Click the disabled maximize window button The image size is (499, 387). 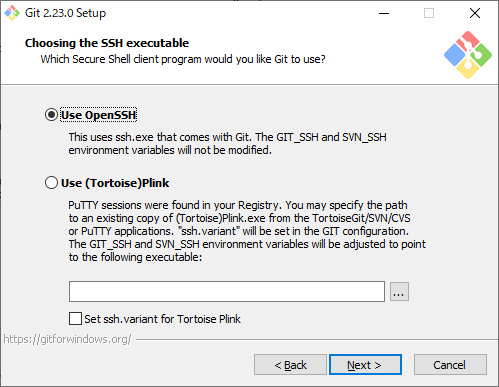(x=429, y=13)
